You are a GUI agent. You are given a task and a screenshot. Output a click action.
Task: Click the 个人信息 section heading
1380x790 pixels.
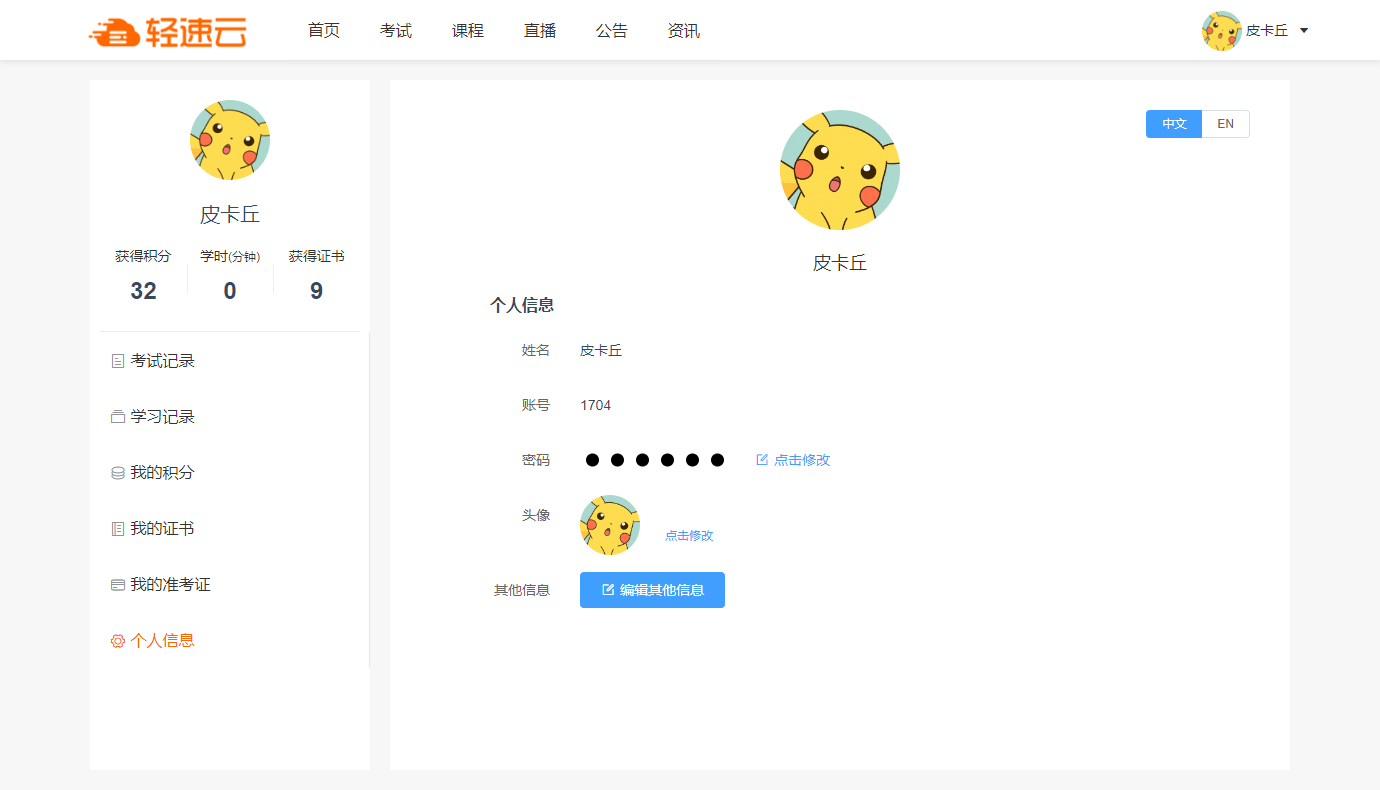tap(522, 305)
